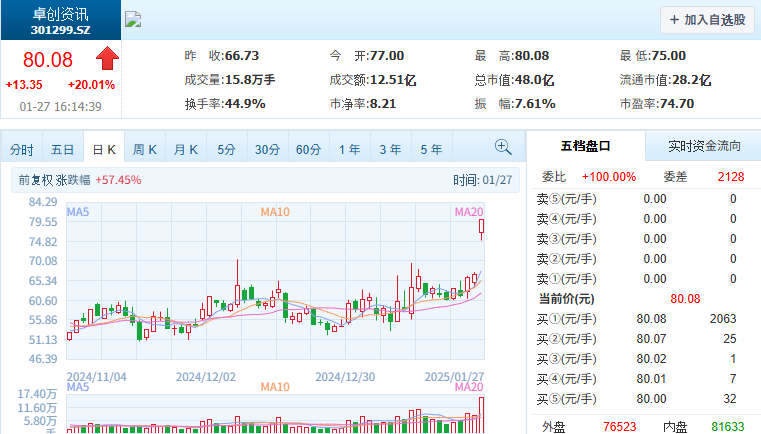
Task: Click the +13.35 price change value
Action: point(24,85)
